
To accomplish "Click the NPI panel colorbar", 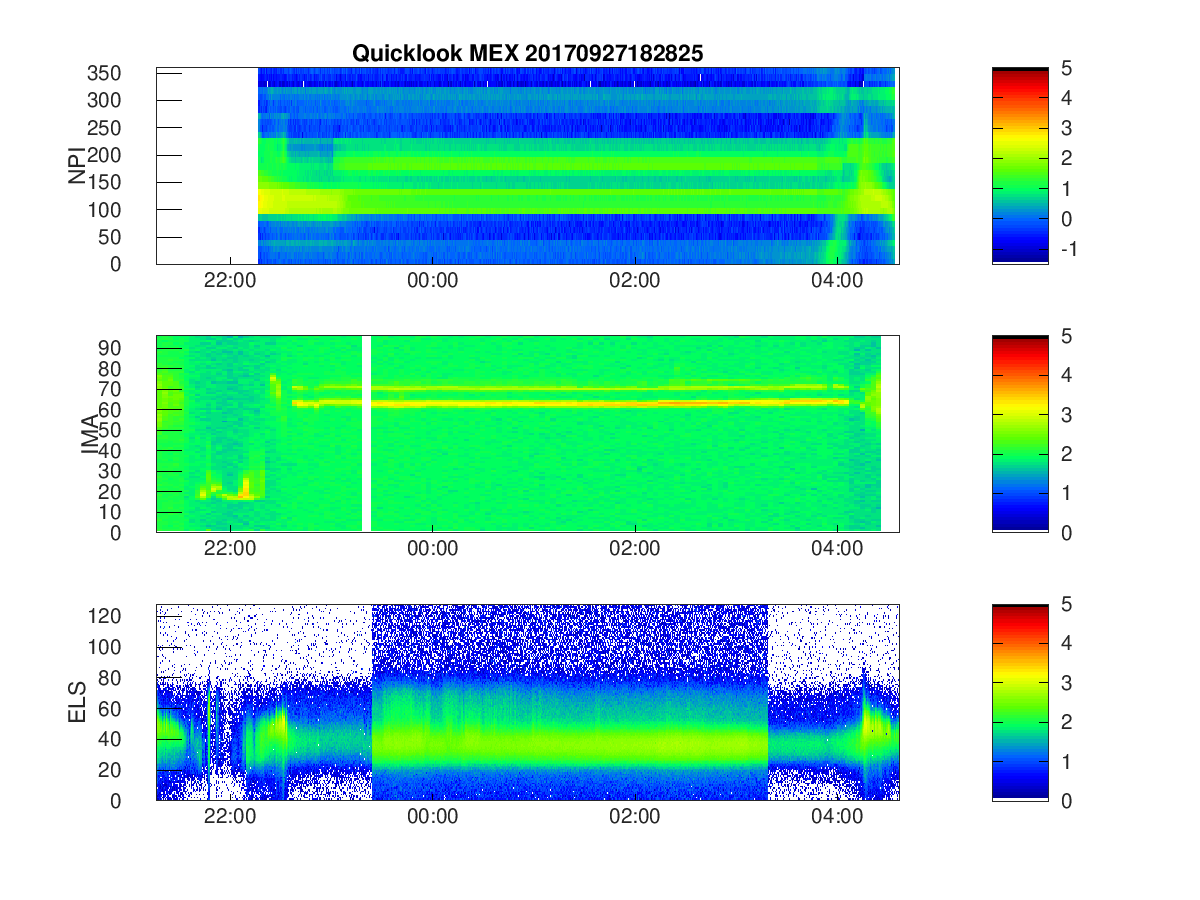I will coord(1020,165).
